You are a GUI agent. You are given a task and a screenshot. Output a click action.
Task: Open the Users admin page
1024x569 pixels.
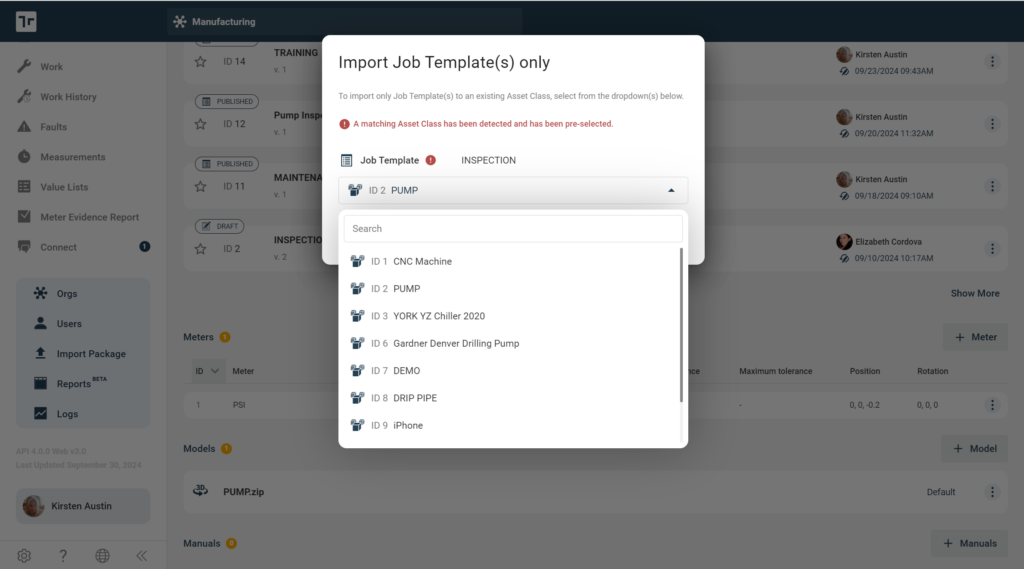69,323
